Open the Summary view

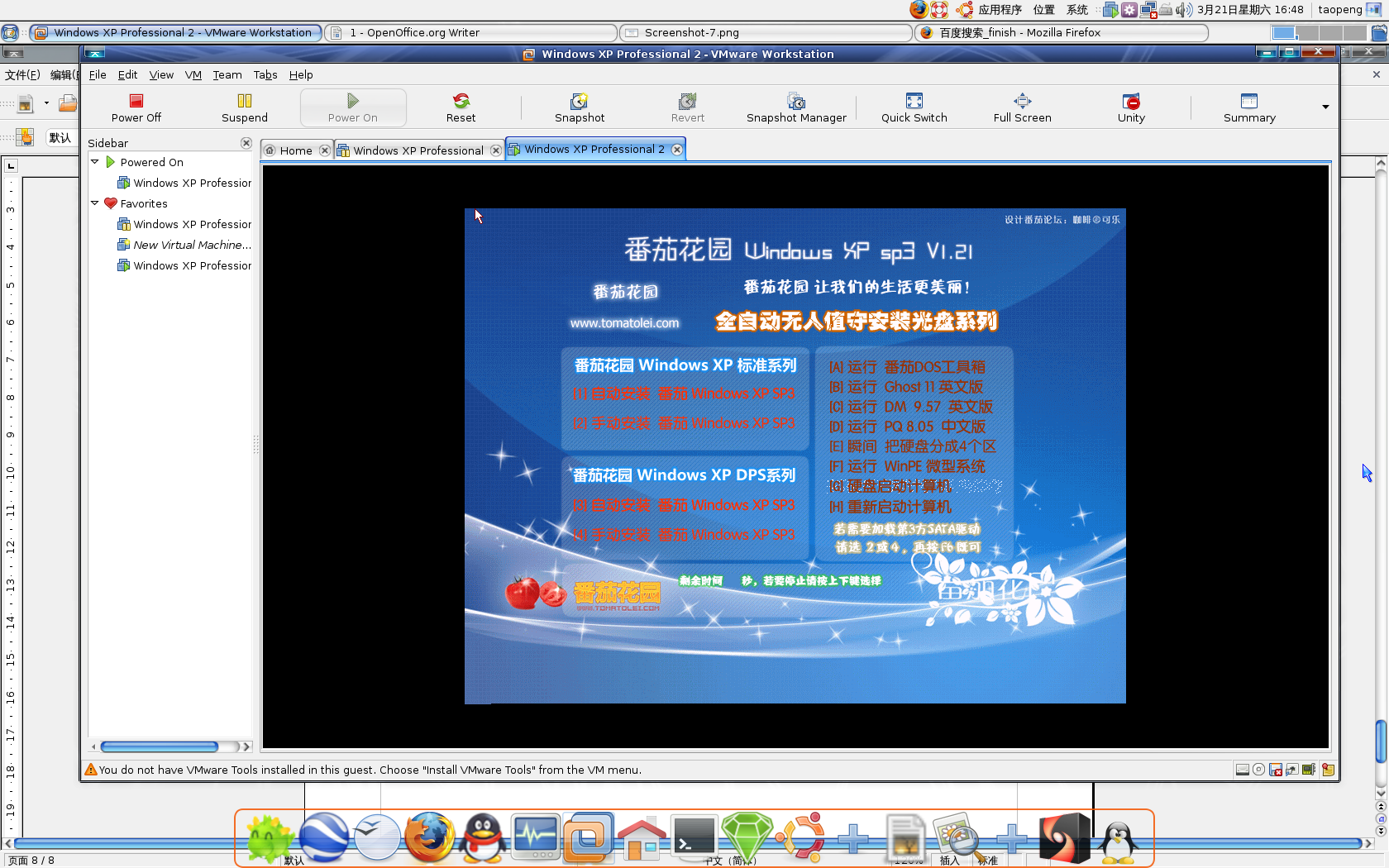1249,108
